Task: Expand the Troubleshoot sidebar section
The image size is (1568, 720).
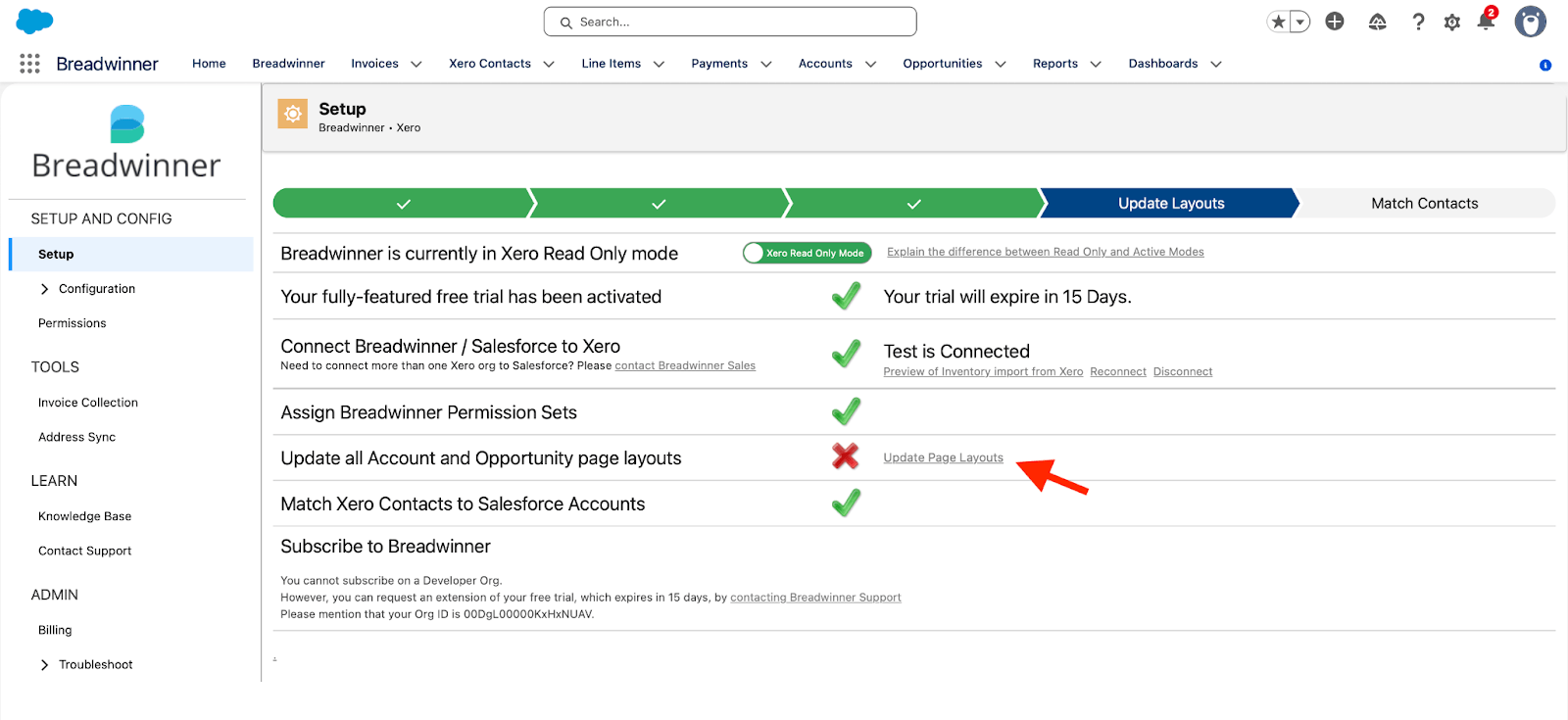Action: pos(44,665)
